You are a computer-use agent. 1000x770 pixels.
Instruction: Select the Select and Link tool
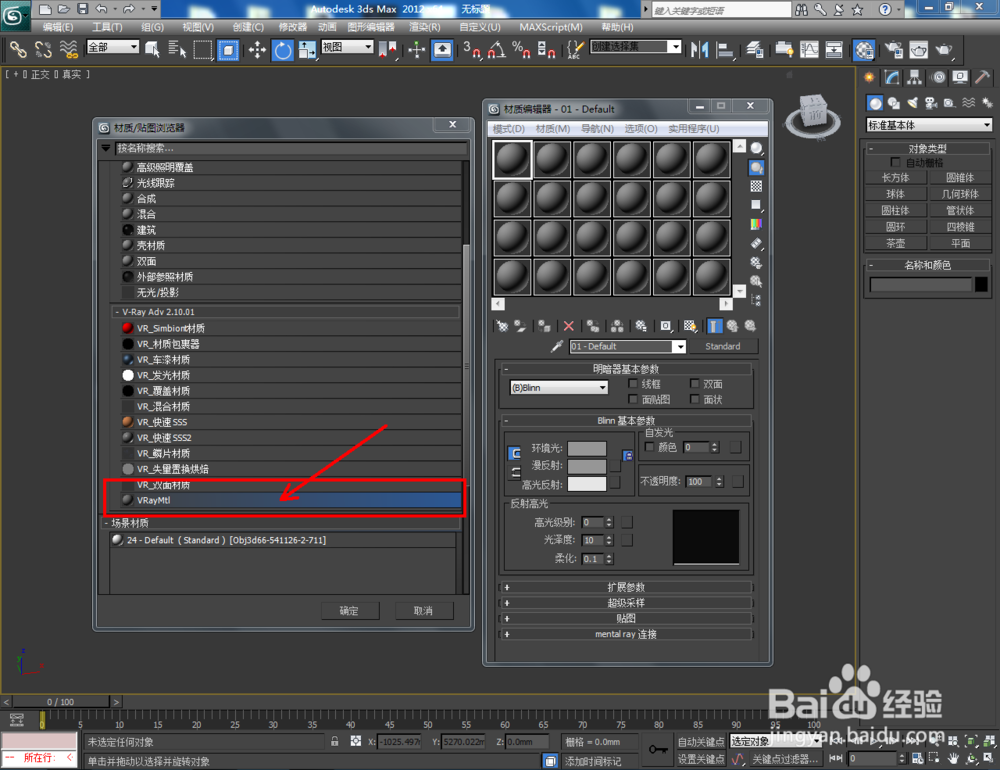[18, 50]
